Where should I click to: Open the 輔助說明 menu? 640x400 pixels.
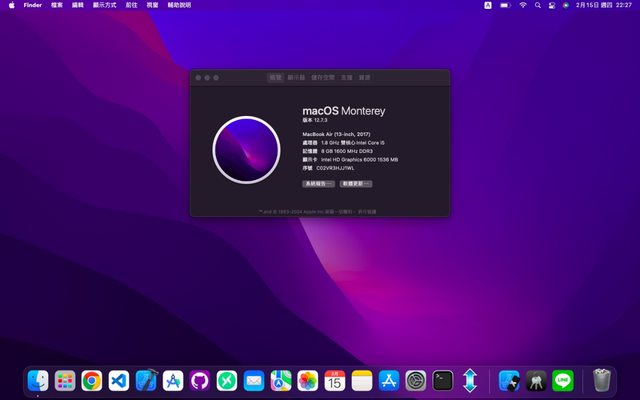click(x=179, y=5)
